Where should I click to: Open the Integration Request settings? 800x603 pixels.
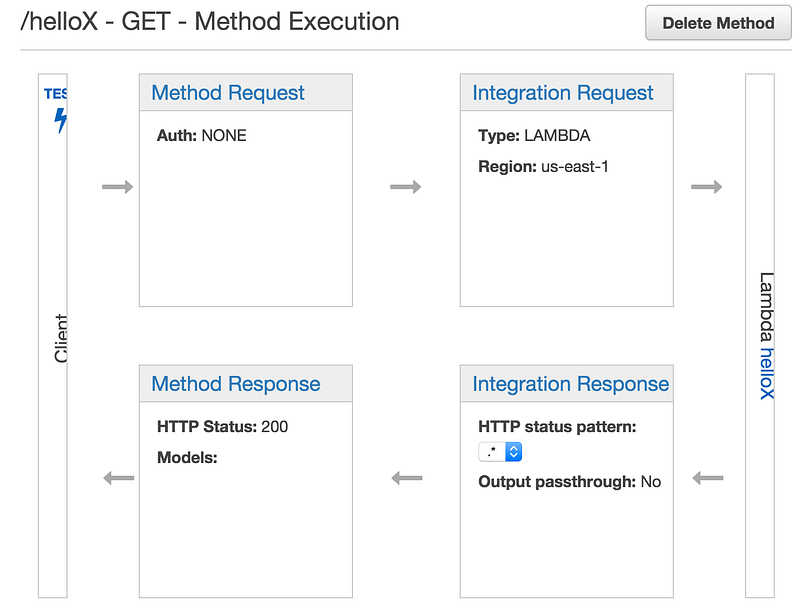point(563,93)
